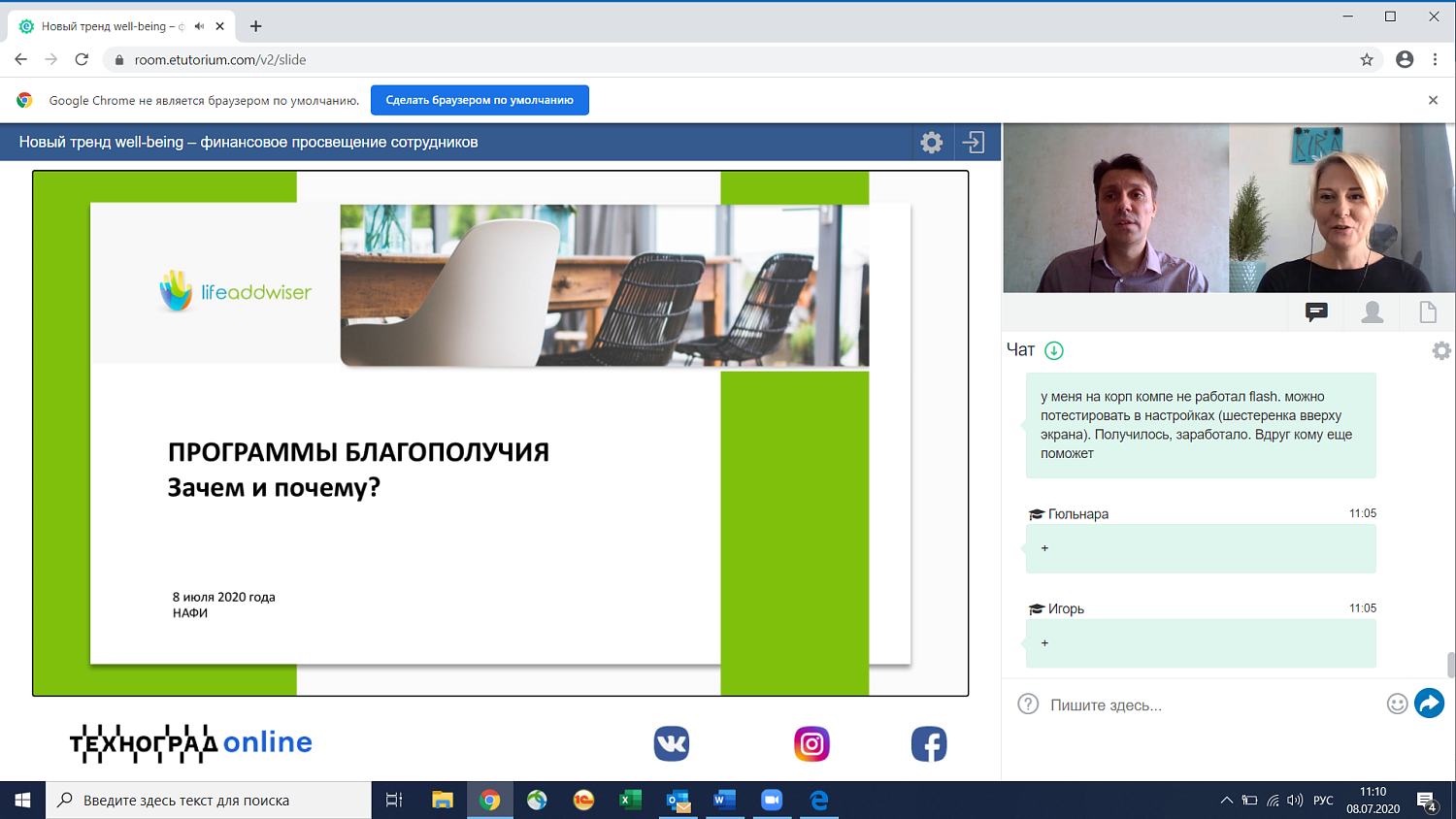Dismiss the default browser notification bar
This screenshot has height=819, width=1456.
[1433, 100]
